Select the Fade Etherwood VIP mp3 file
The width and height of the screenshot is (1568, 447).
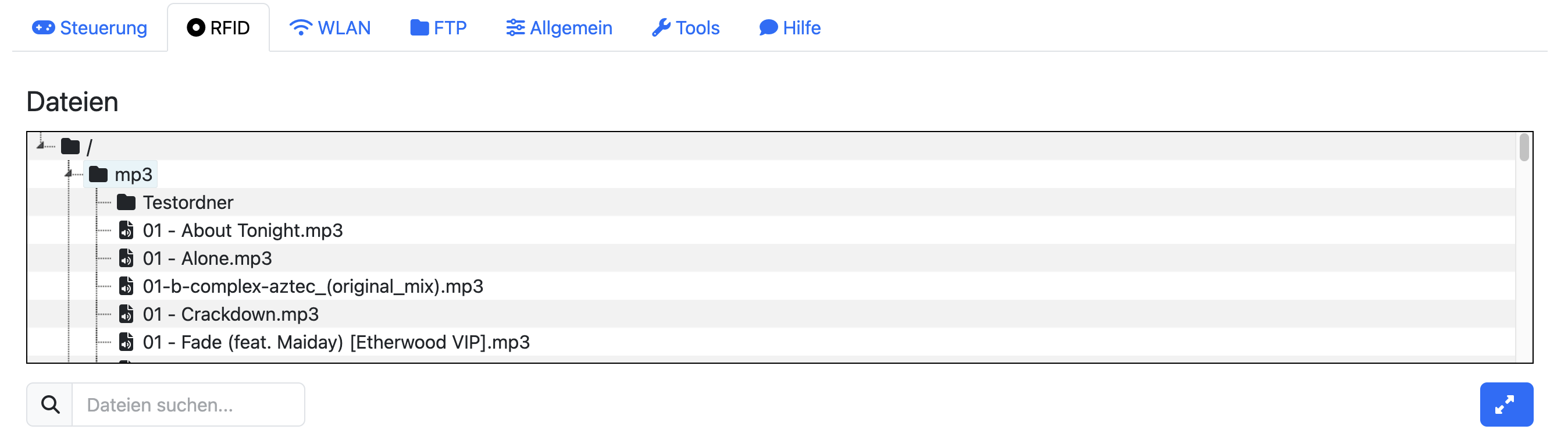pos(336,342)
